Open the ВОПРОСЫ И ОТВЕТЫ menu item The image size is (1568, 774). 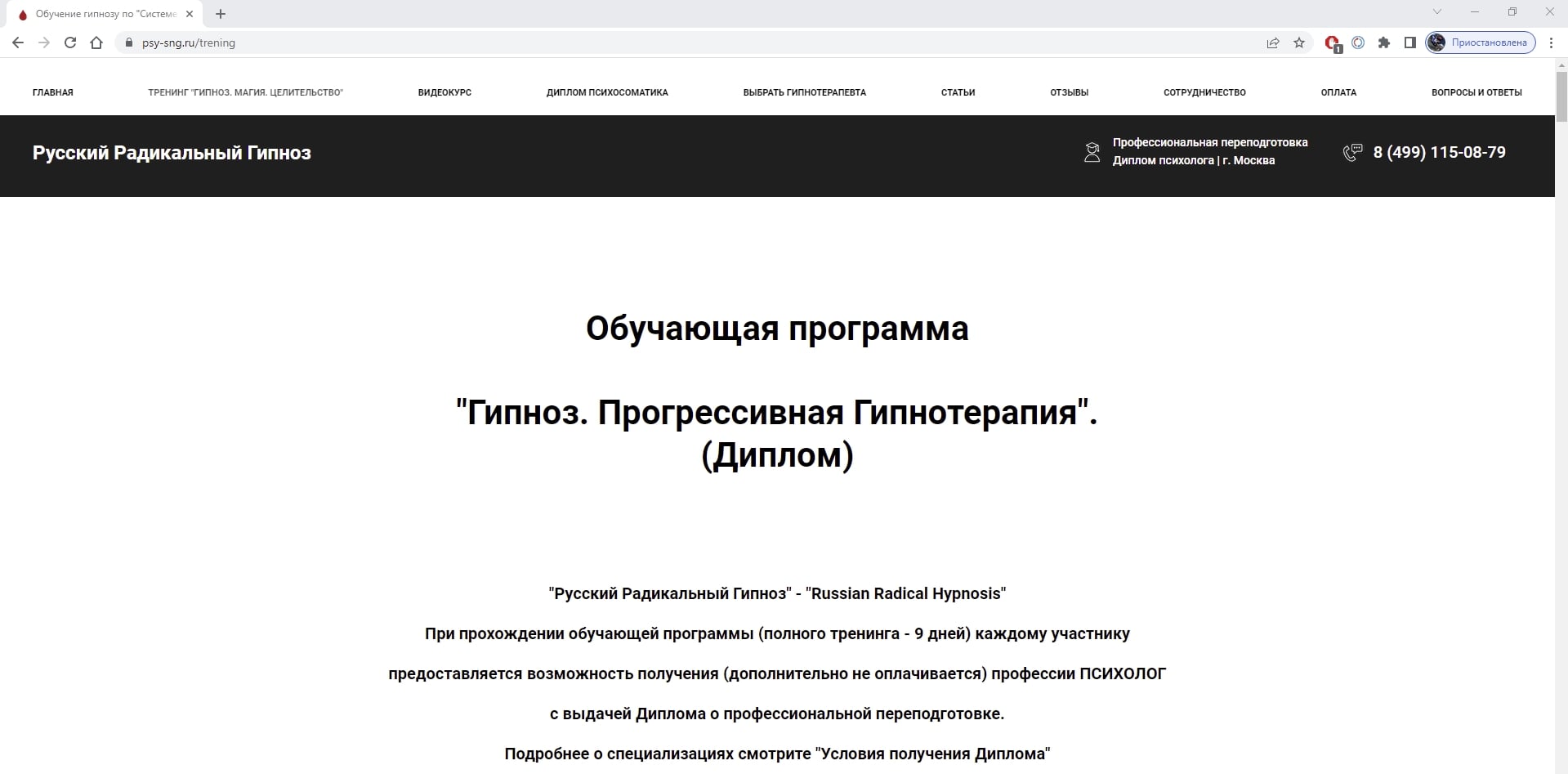[x=1476, y=92]
